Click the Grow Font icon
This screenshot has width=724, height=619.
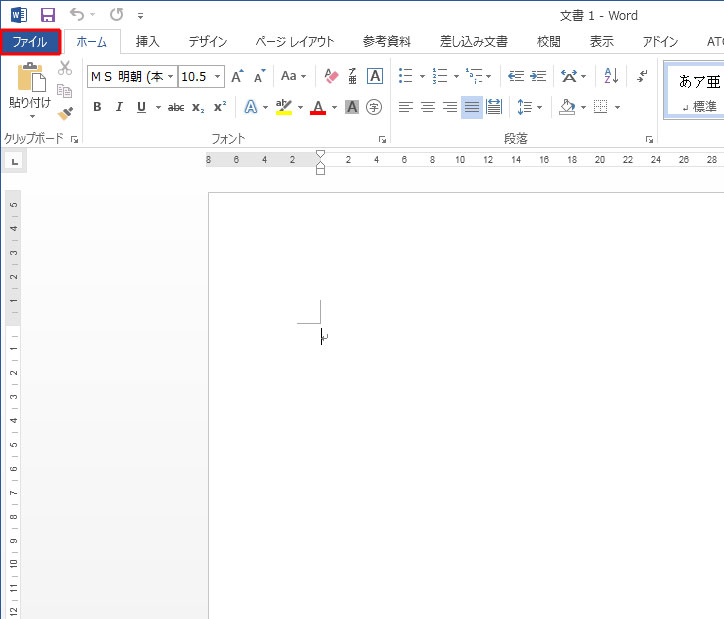(x=237, y=76)
